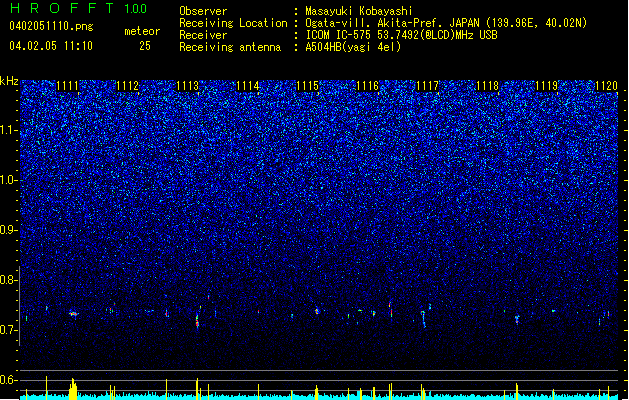Image resolution: width=629 pixels, height=400 pixels.
Task: Click the ICOM IC-575 receiver text
Action: 401,35
